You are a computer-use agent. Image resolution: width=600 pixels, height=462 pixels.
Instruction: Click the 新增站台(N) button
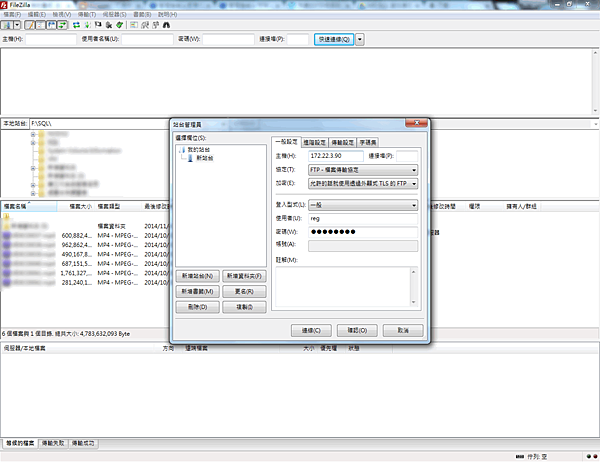[197, 275]
